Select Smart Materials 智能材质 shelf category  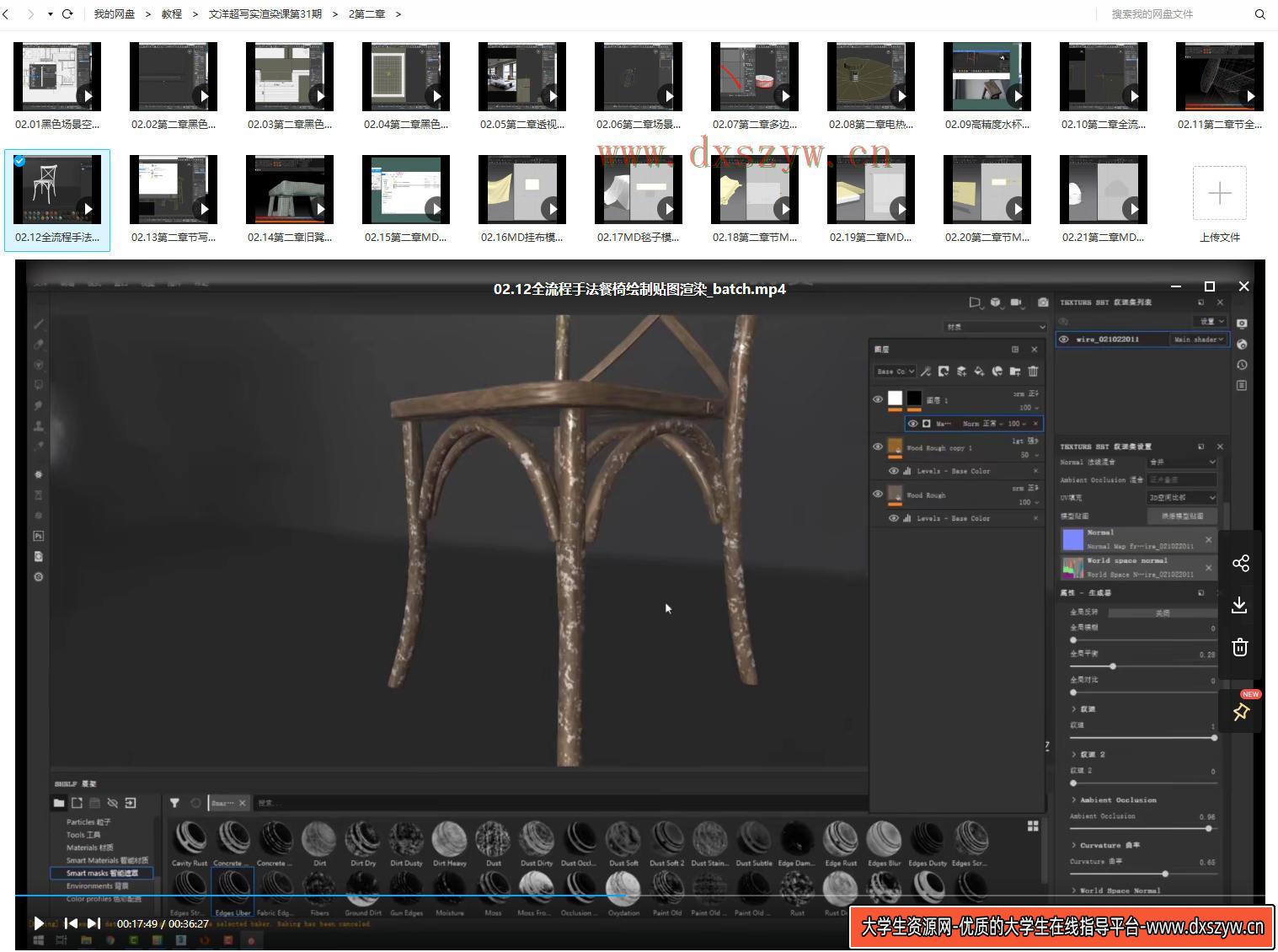(x=107, y=860)
